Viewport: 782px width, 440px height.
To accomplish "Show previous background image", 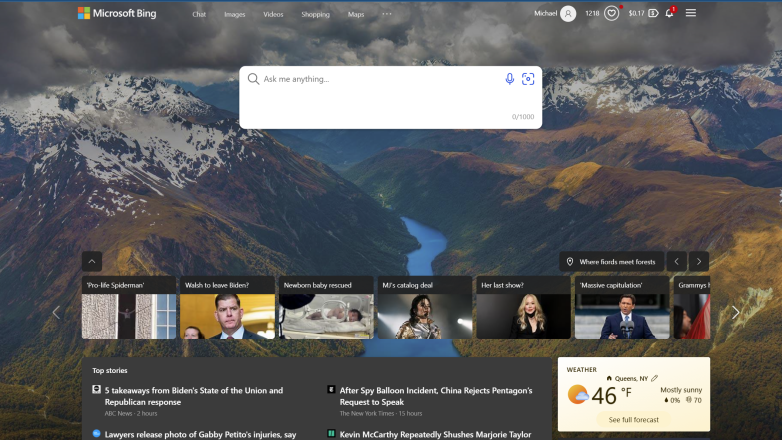I will [x=677, y=261].
